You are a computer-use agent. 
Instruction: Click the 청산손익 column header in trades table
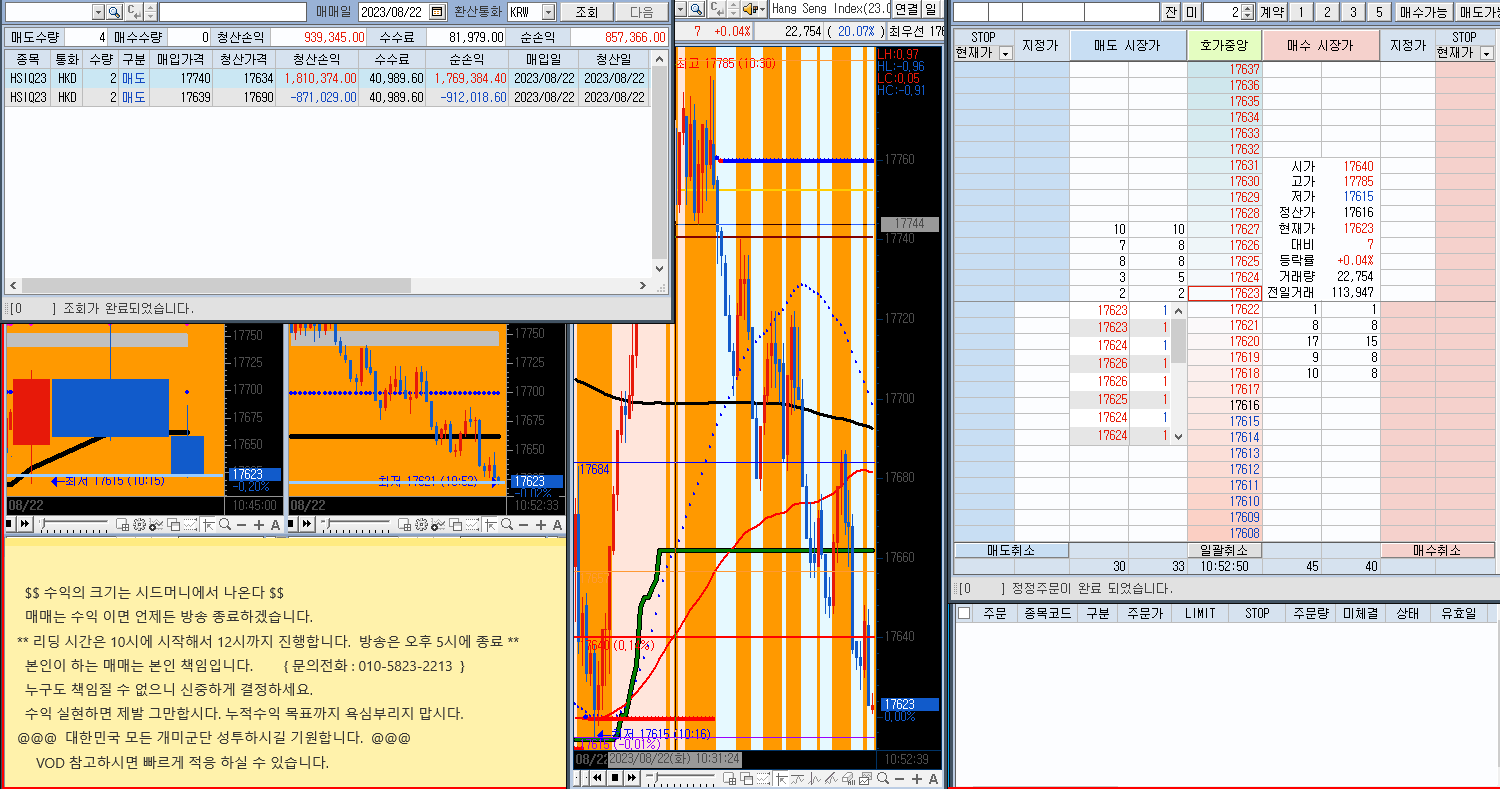pyautogui.click(x=316, y=60)
